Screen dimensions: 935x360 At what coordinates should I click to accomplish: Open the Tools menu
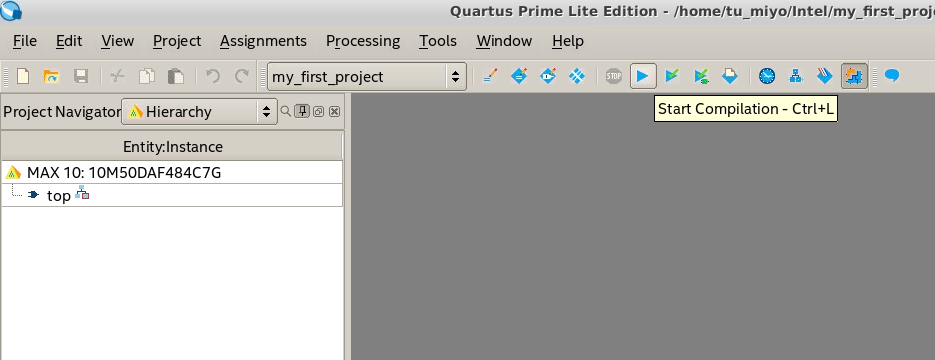438,41
